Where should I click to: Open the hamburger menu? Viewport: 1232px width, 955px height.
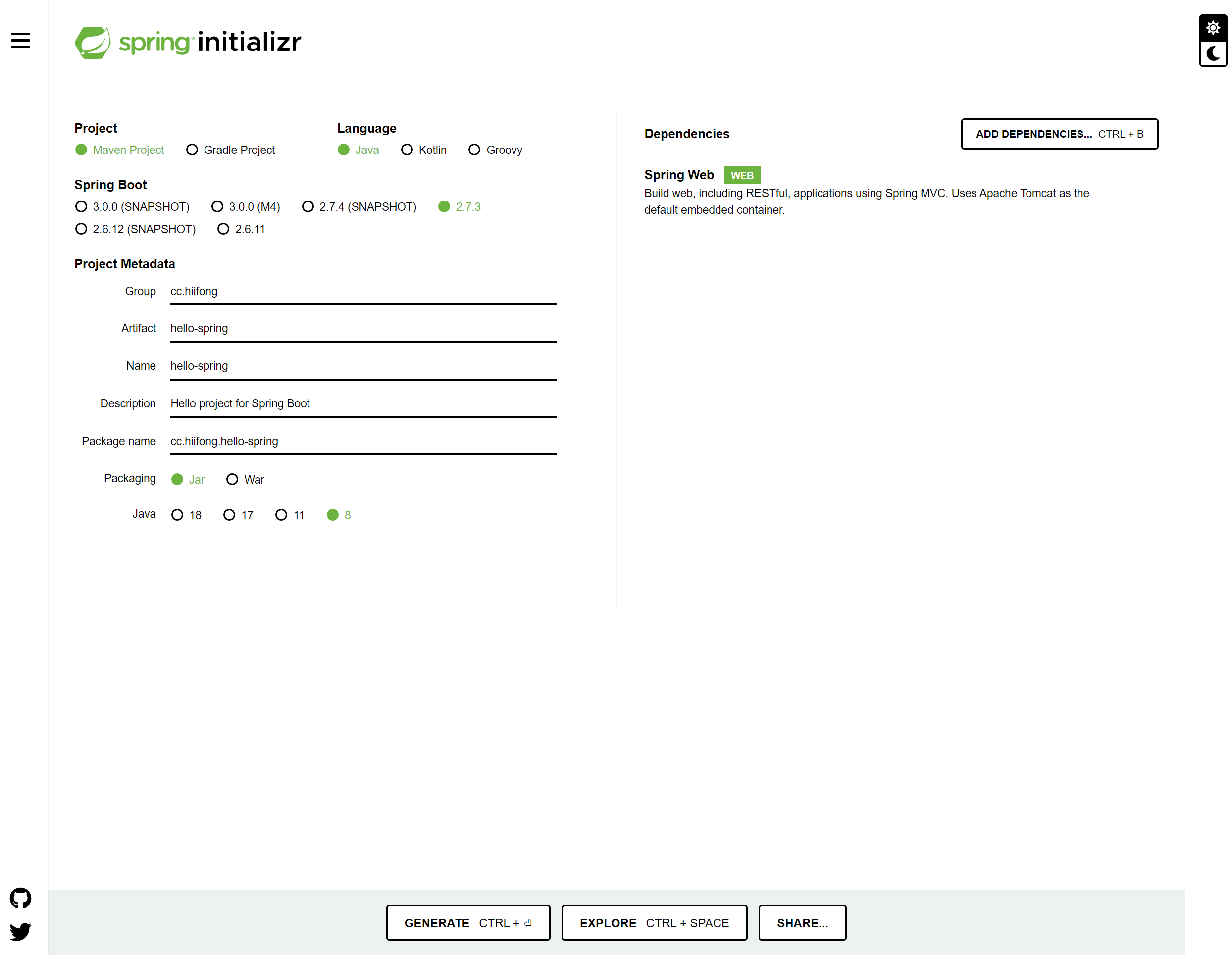20,40
